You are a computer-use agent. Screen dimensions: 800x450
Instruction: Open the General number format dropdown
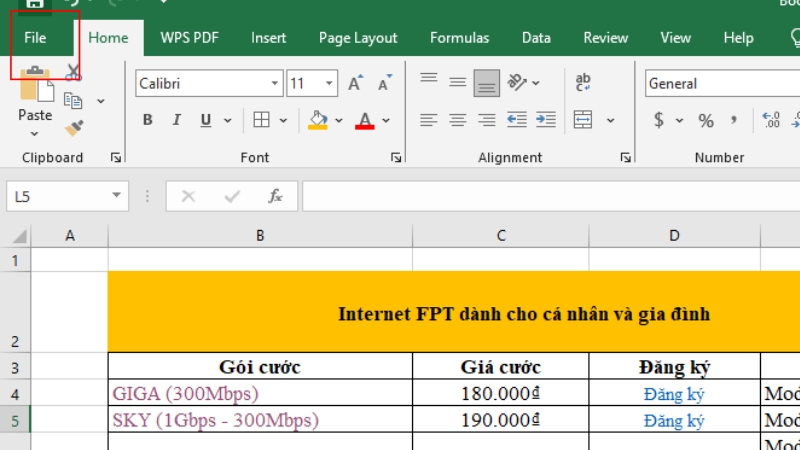tap(720, 84)
